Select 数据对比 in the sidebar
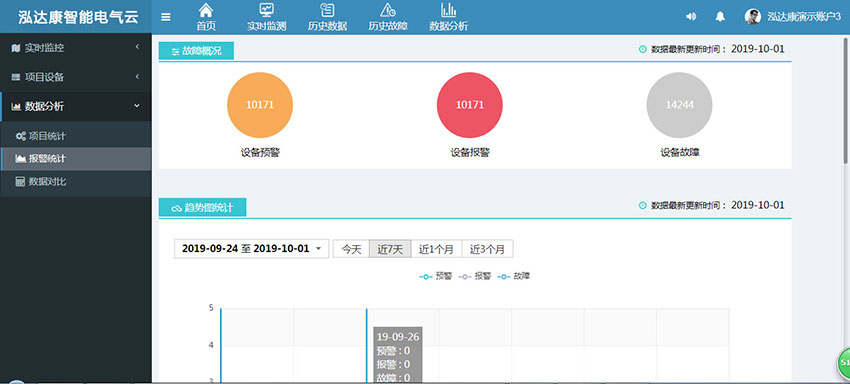This screenshot has width=850, height=384. pos(76,182)
